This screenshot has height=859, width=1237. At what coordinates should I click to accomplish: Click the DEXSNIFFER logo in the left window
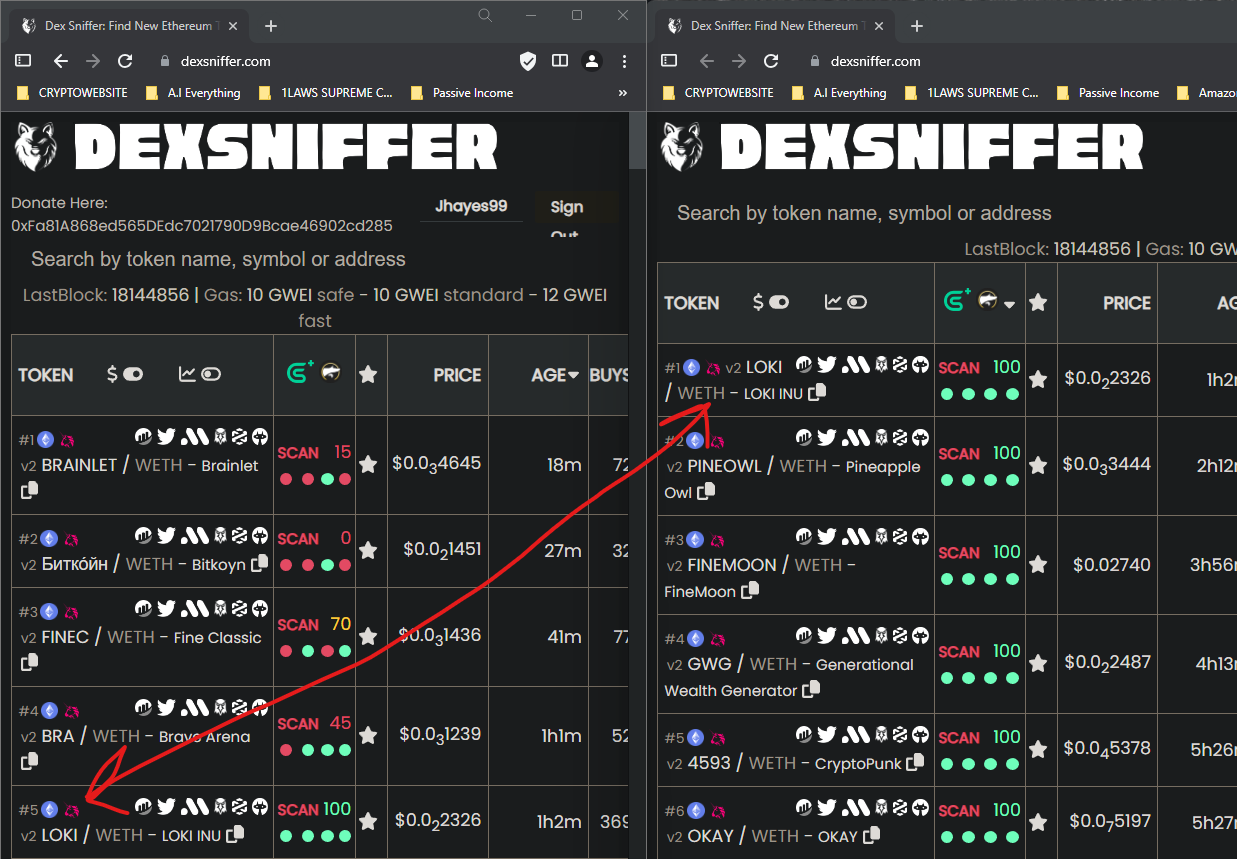pyautogui.click(x=257, y=148)
